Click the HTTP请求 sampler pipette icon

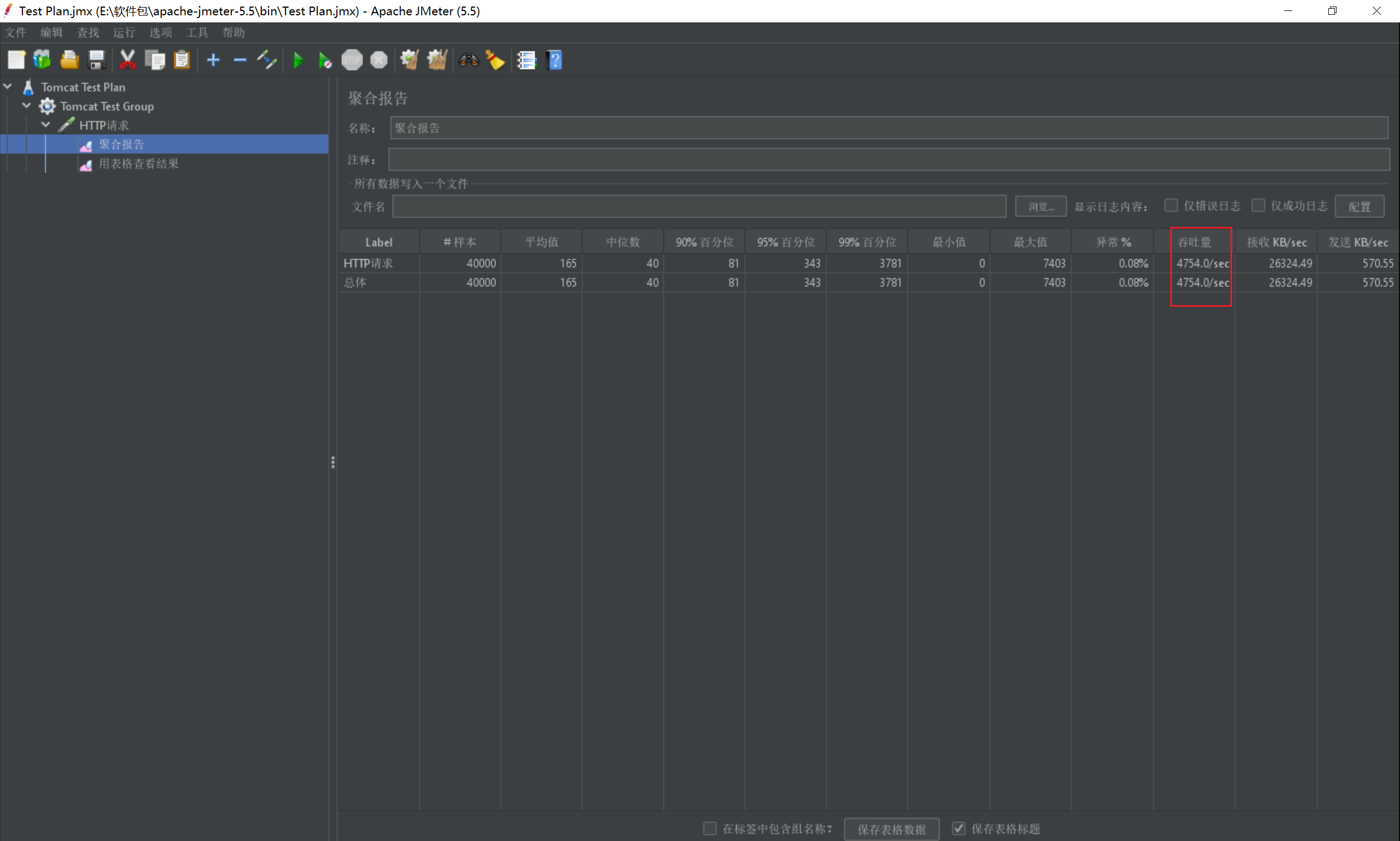coord(66,125)
